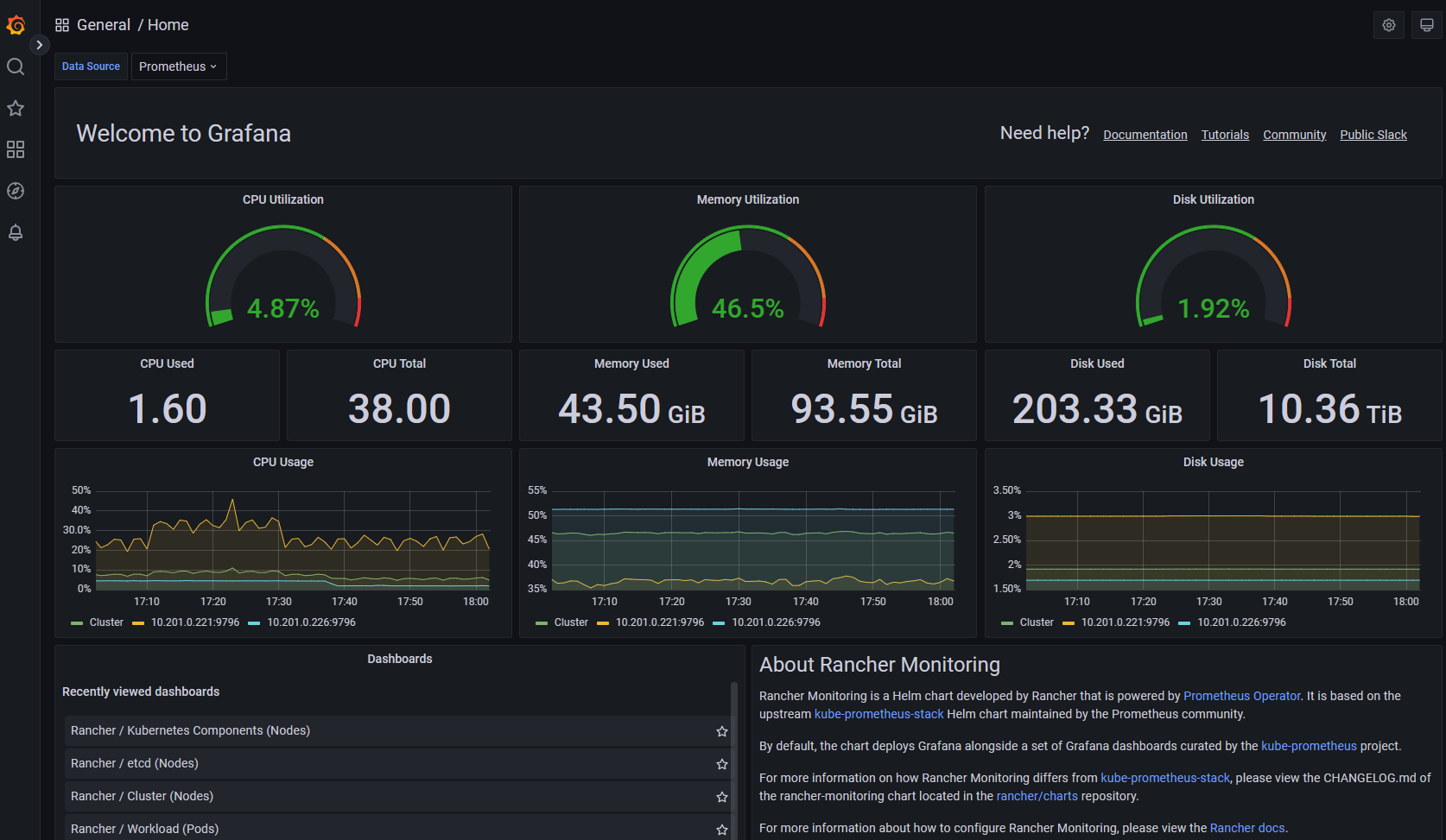Open Disk Used panel title menu
The width and height of the screenshot is (1446, 840).
[1097, 363]
